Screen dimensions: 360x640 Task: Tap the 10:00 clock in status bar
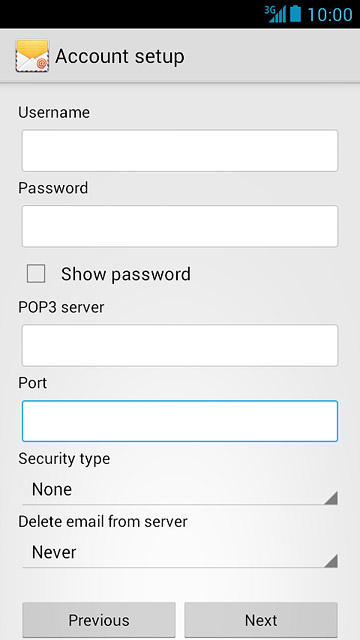pyautogui.click(x=330, y=14)
